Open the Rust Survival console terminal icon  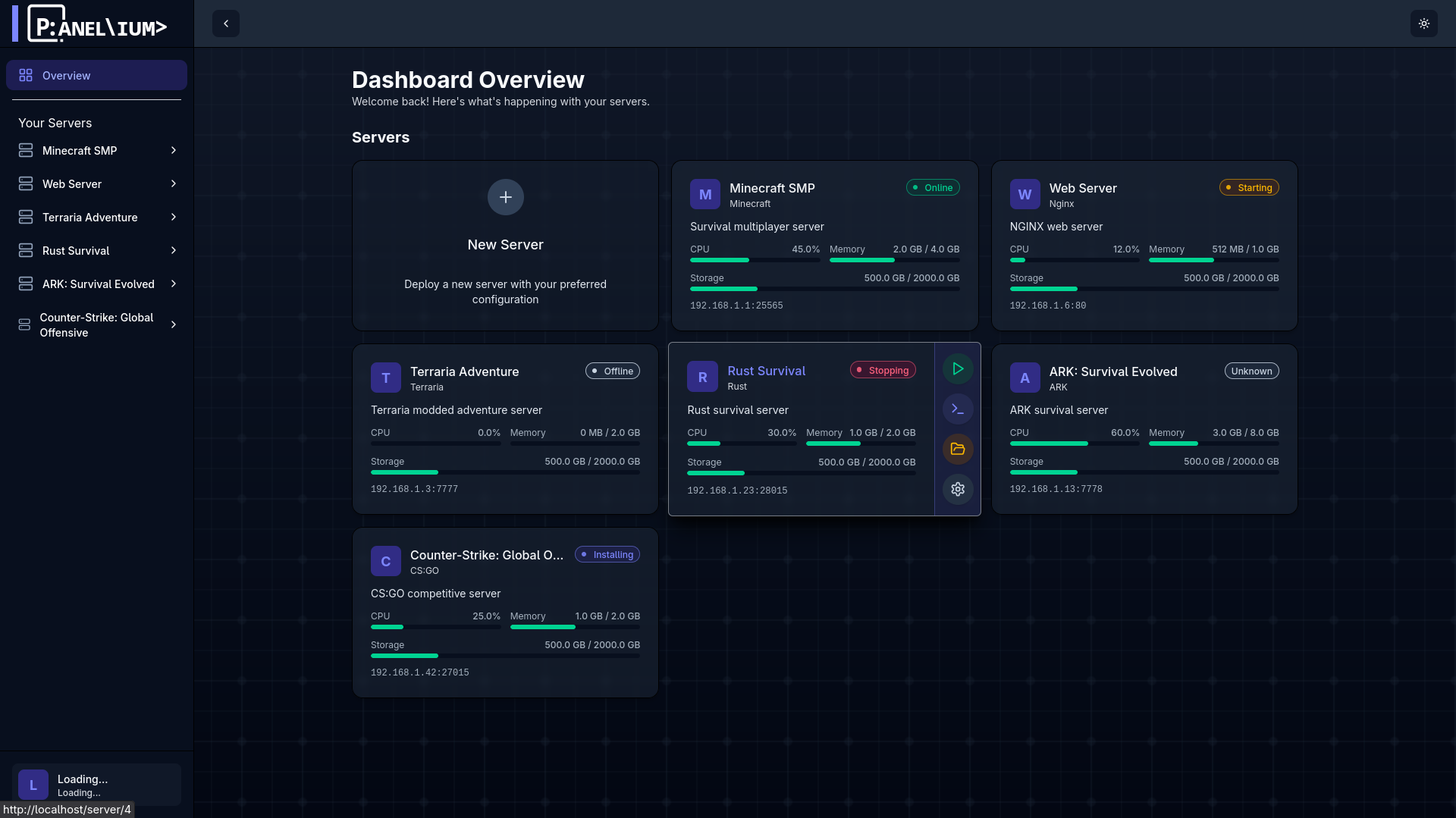[957, 408]
